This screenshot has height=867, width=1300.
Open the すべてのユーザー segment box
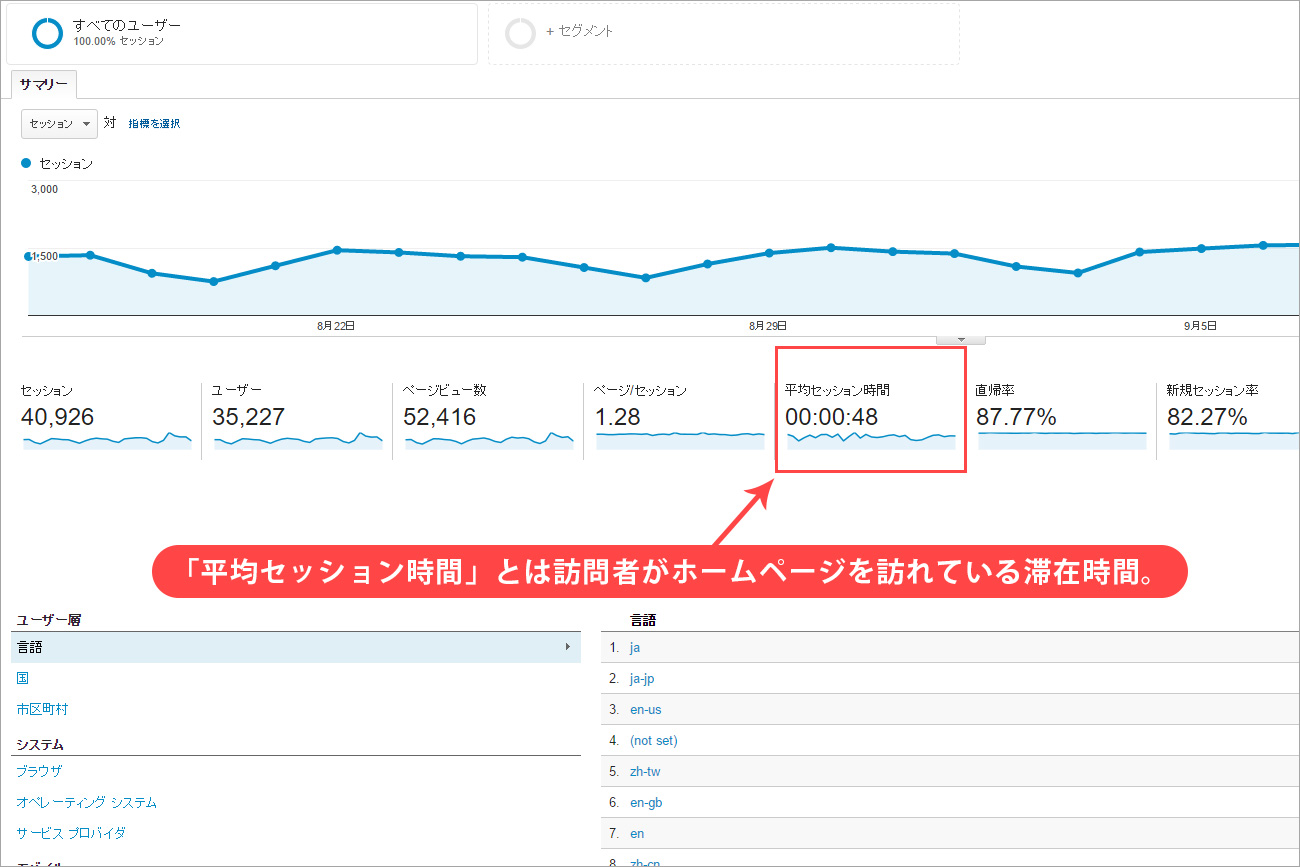coord(242,33)
